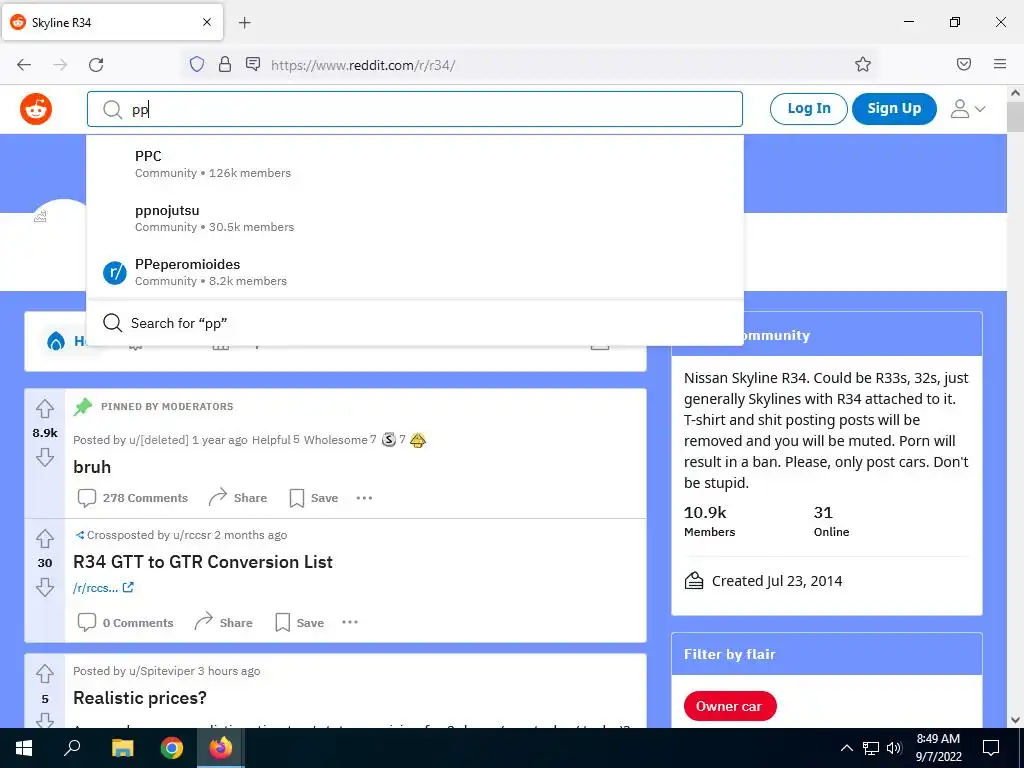The image size is (1024, 768).
Task: Click the silver award icon on bruh
Action: [x=389, y=440]
